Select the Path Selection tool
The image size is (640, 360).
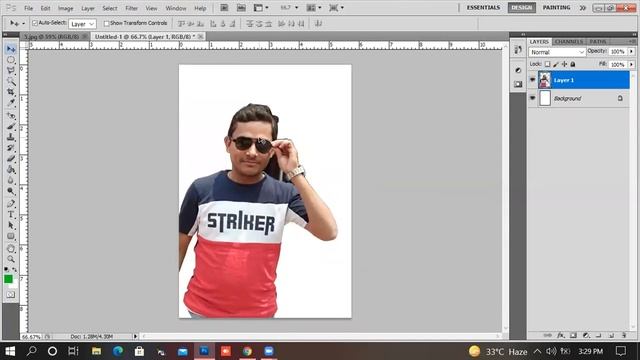point(11,225)
